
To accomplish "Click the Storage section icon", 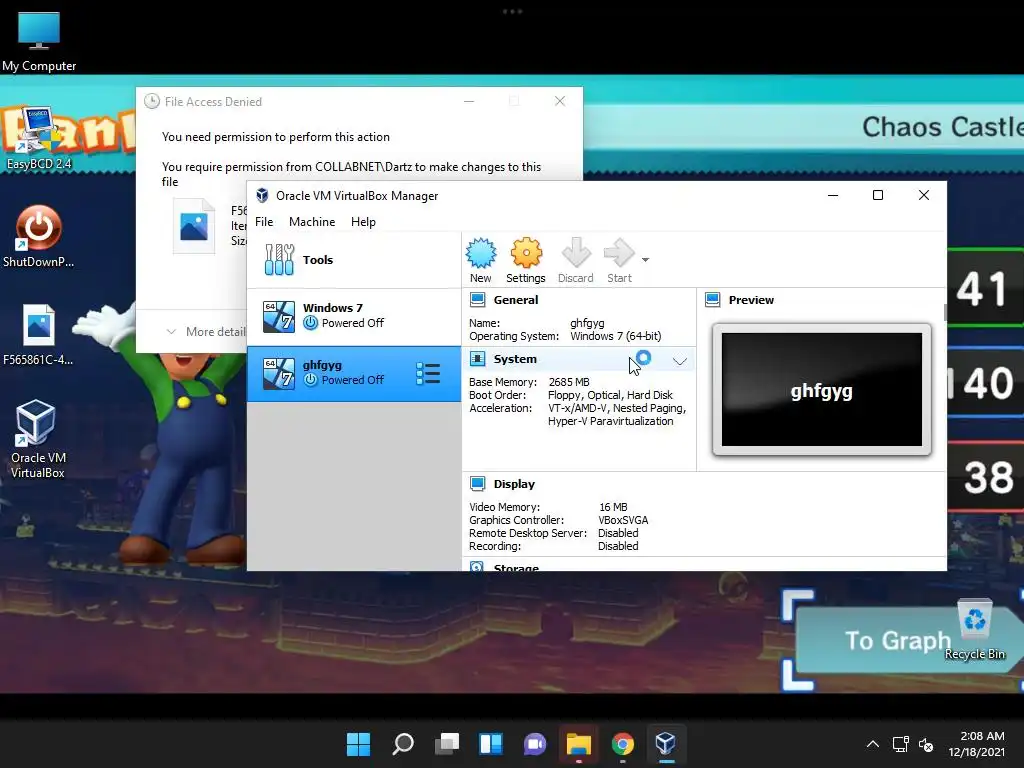I will click(x=477, y=566).
